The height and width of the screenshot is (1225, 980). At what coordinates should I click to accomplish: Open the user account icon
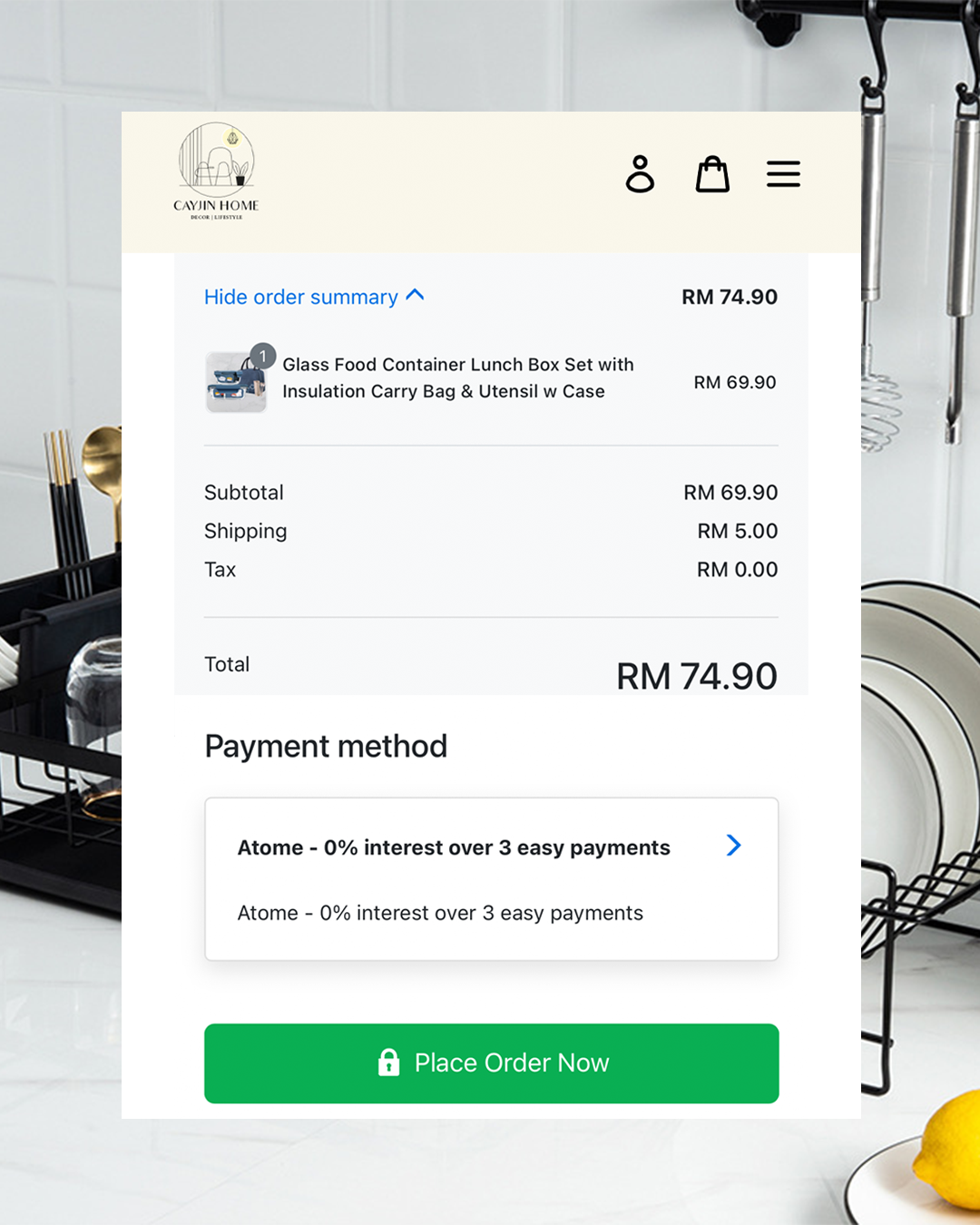click(x=640, y=173)
